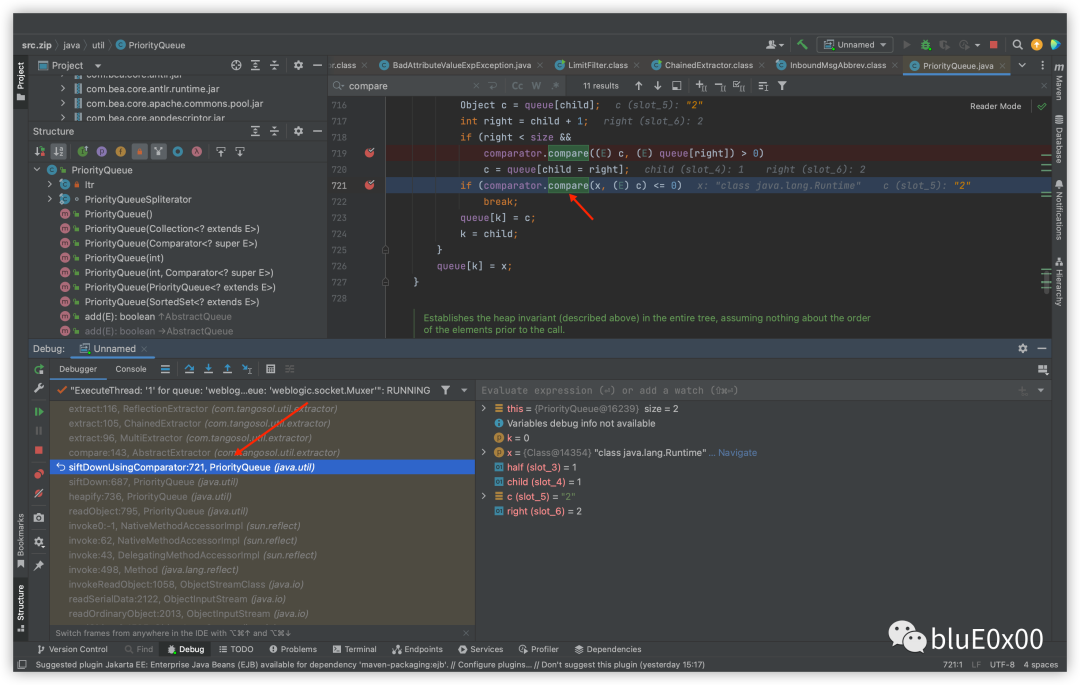Toggle breakpoint on line 721

pos(370,185)
